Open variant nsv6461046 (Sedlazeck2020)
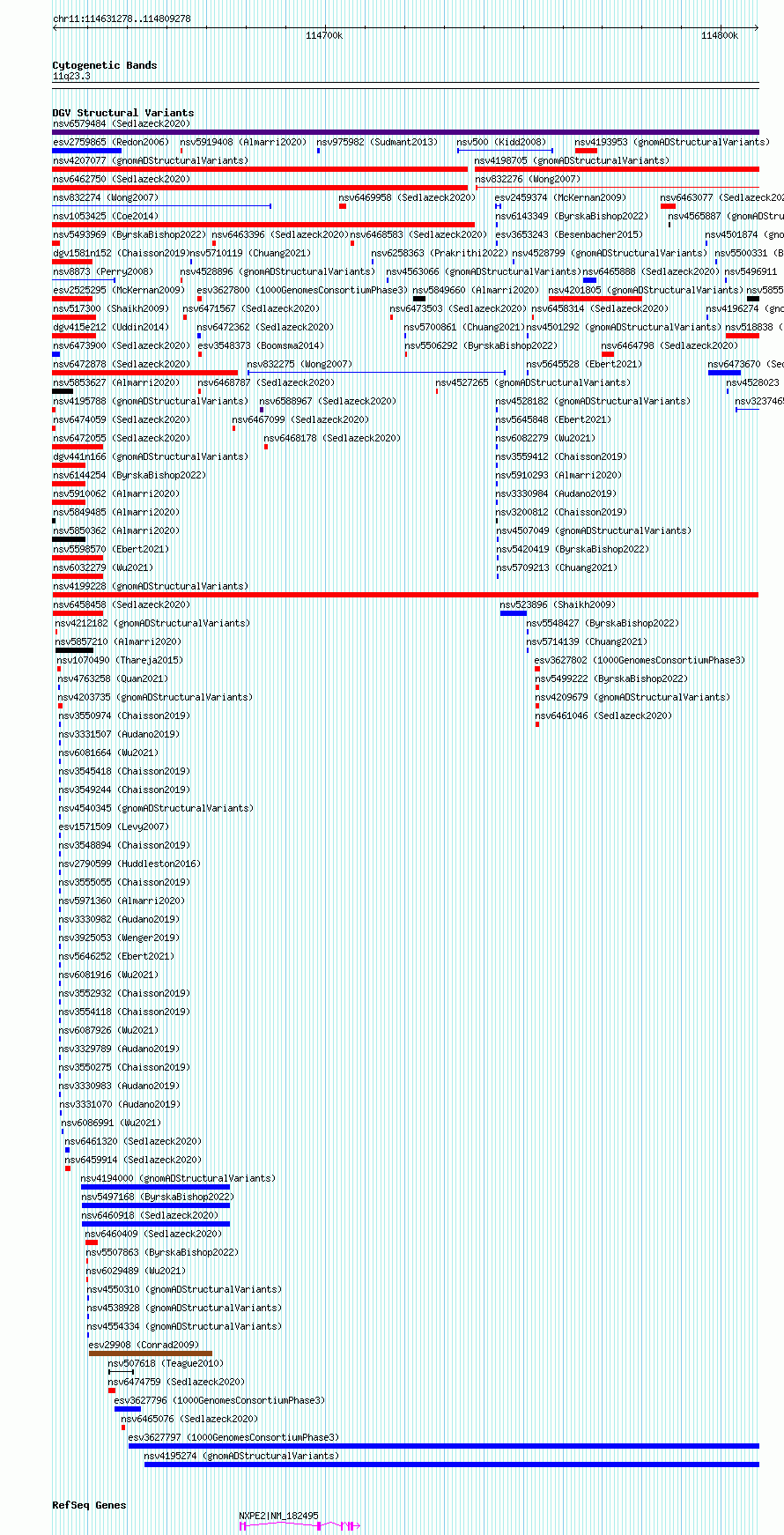 click(603, 716)
